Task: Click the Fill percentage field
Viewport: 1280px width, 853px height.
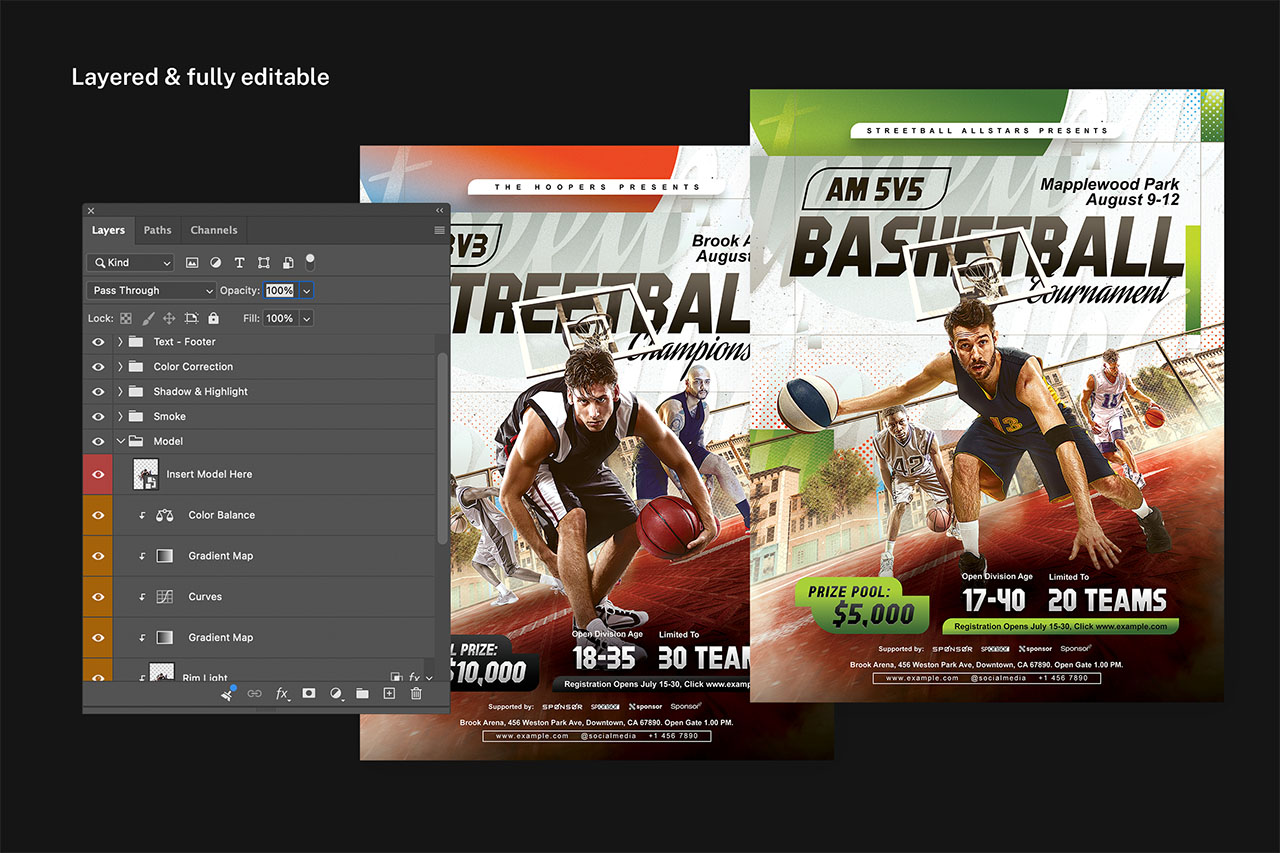Action: coord(279,318)
